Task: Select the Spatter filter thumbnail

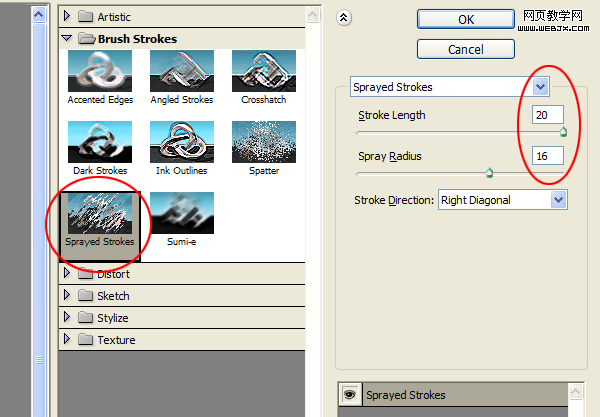Action: click(x=264, y=142)
